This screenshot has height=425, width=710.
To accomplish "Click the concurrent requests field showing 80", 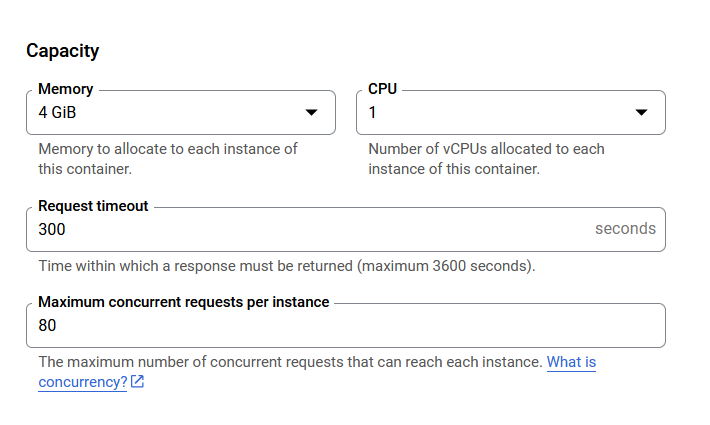I will click(345, 325).
